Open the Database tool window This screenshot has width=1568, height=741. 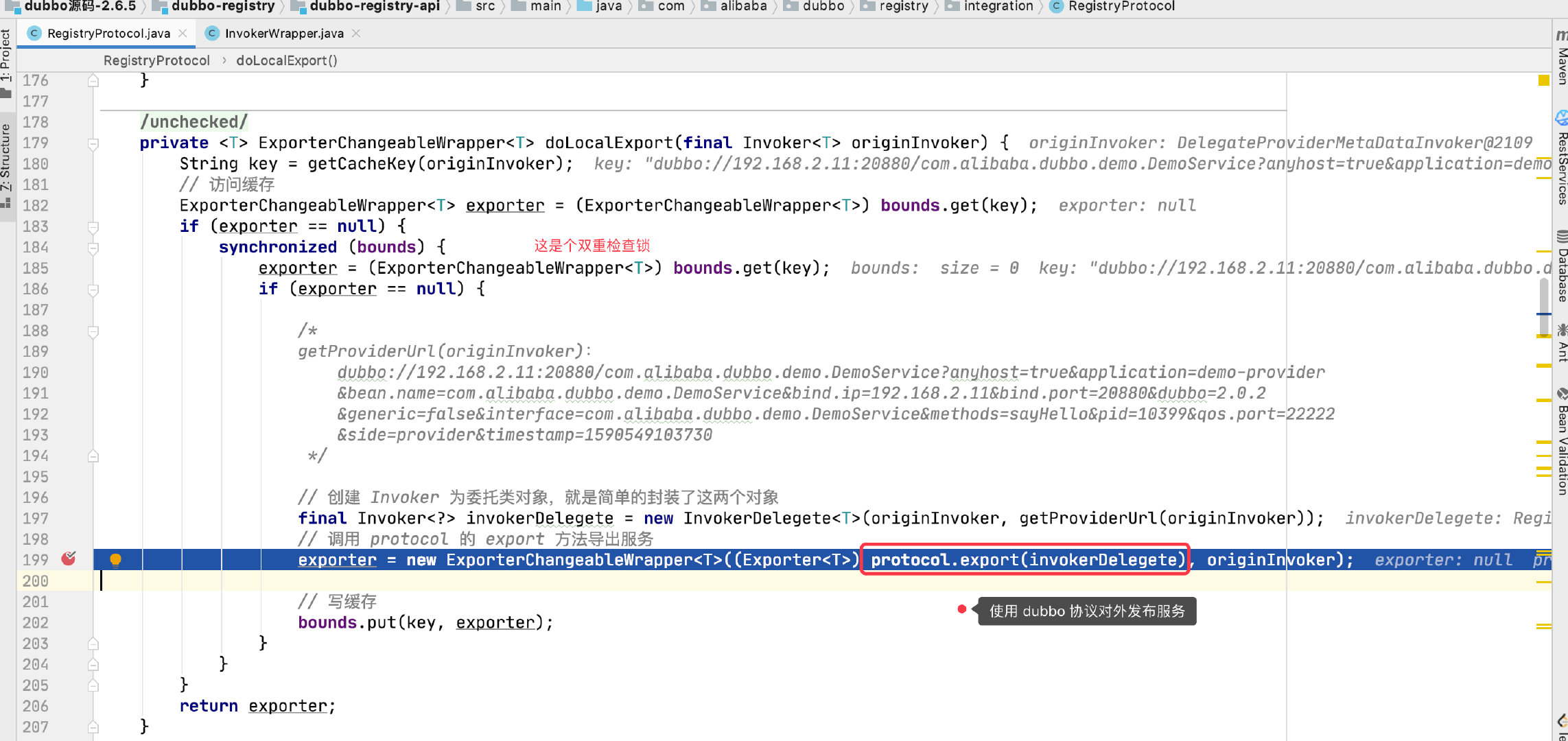coord(1561,268)
